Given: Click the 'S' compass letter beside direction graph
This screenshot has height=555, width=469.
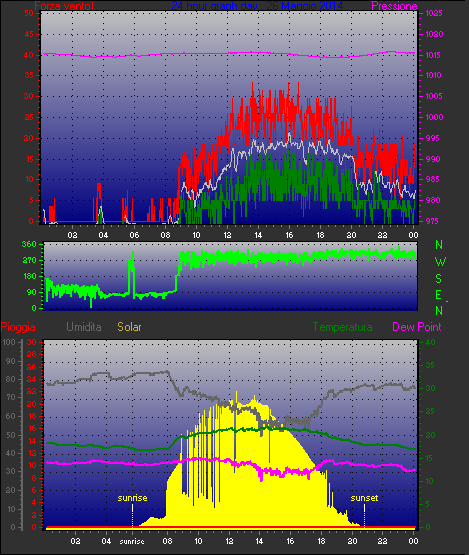Looking at the screenshot, I should click(439, 279).
